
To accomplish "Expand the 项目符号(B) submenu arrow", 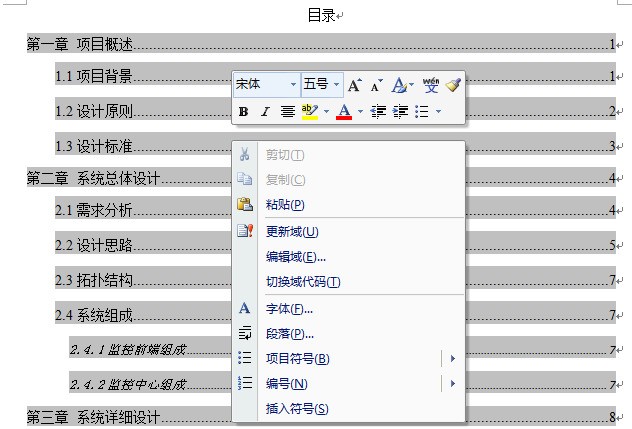I will pyautogui.click(x=453, y=358).
